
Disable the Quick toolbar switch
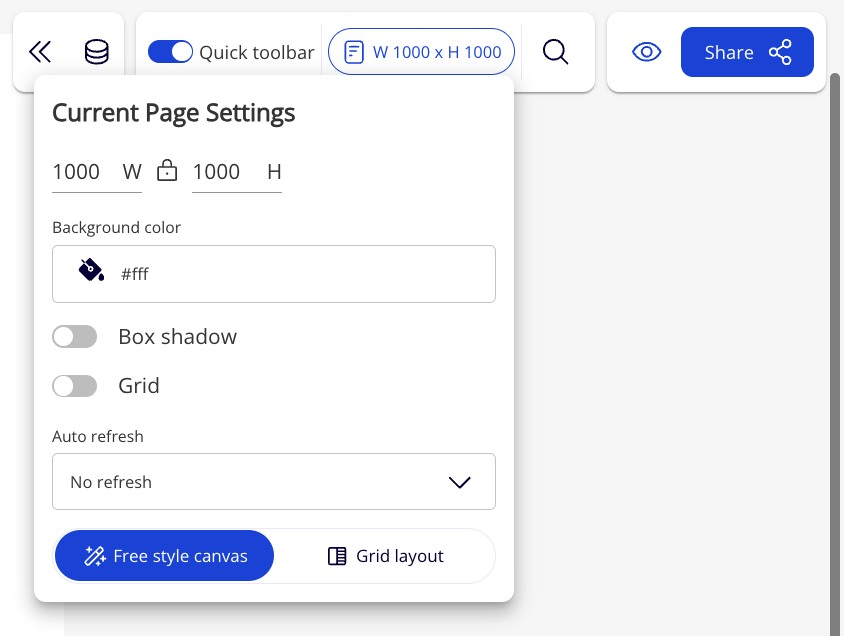(x=170, y=52)
